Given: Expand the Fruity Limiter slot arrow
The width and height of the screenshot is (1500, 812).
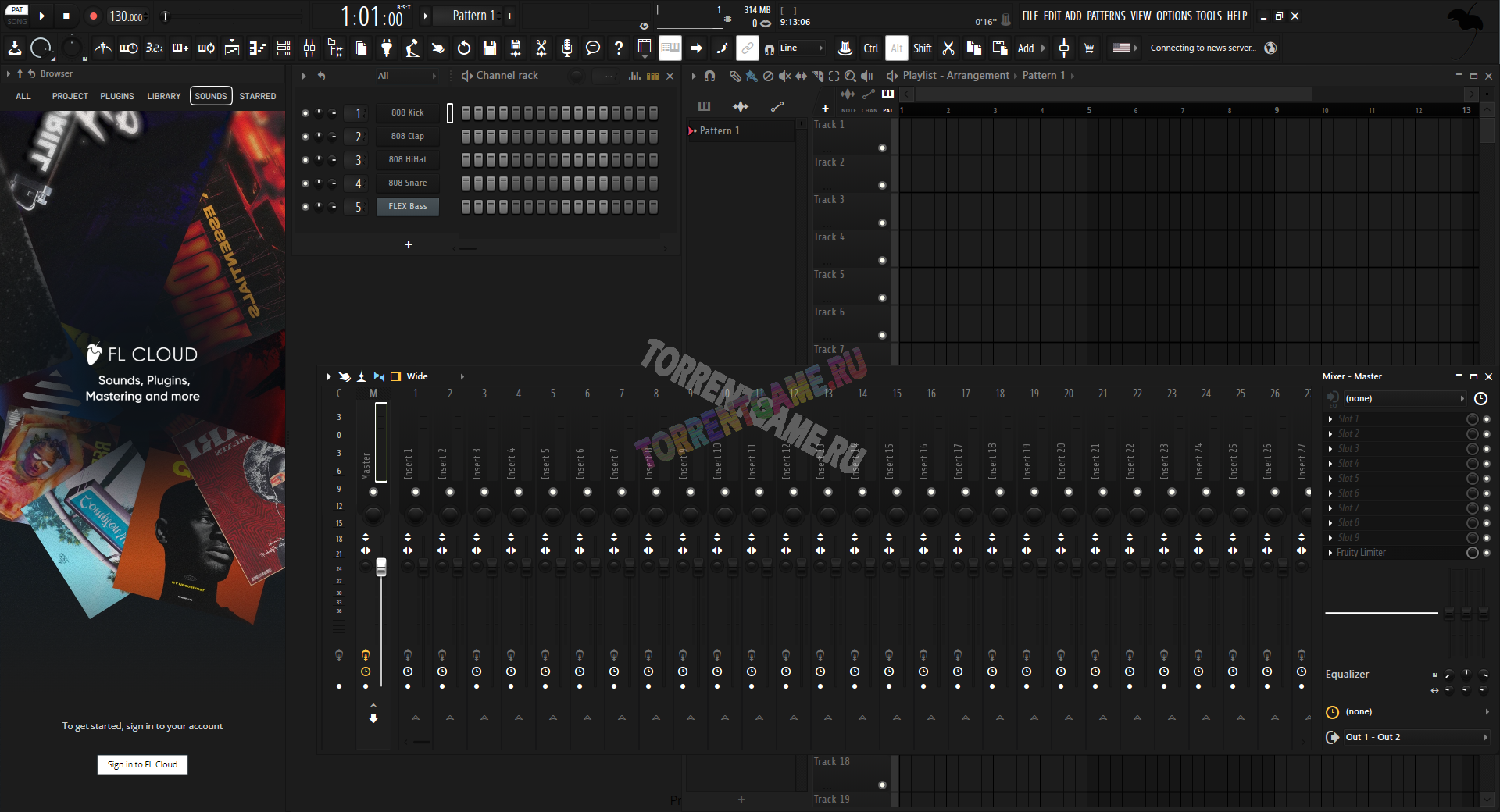Looking at the screenshot, I should (1330, 553).
